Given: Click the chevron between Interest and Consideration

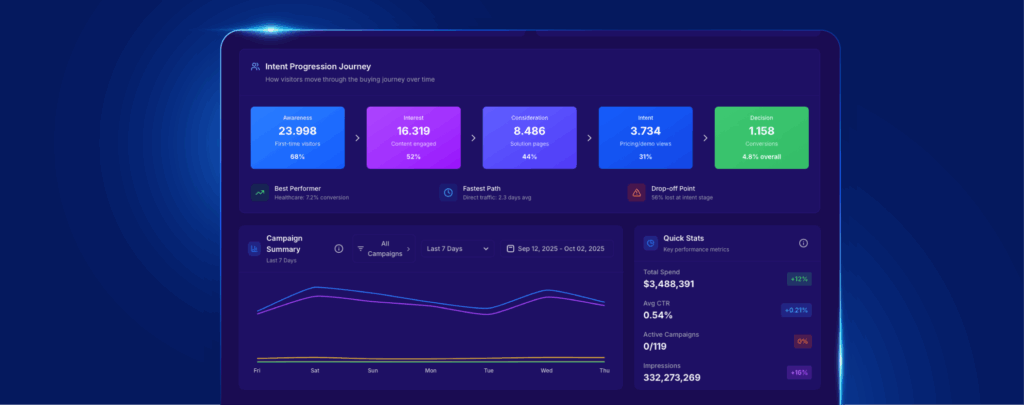Looking at the screenshot, I should 473,138.
